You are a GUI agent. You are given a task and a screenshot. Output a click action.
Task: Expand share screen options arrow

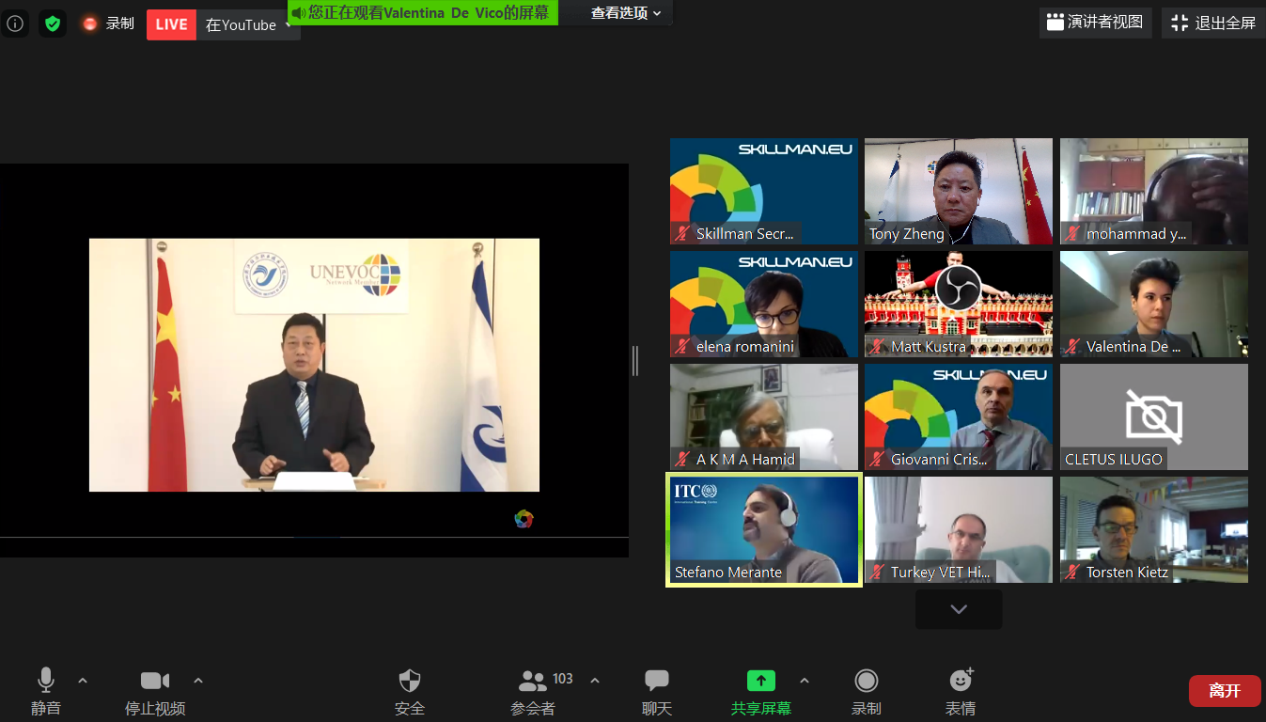click(804, 681)
